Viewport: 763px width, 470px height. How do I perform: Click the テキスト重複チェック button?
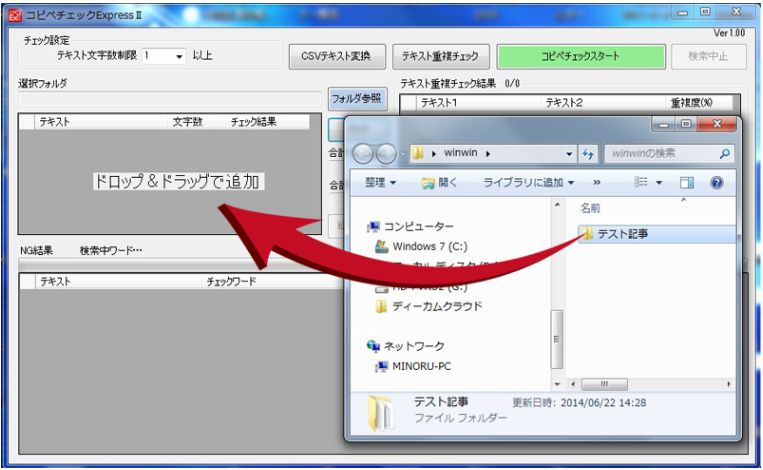point(440,56)
